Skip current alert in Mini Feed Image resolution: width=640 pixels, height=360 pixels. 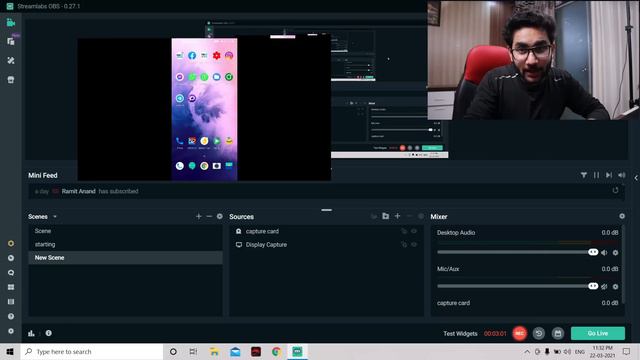[x=609, y=175]
